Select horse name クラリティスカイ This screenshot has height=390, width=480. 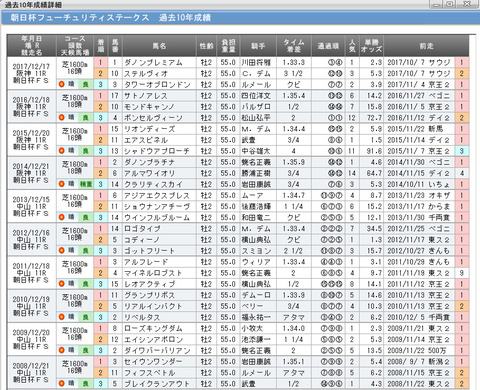tap(153, 184)
